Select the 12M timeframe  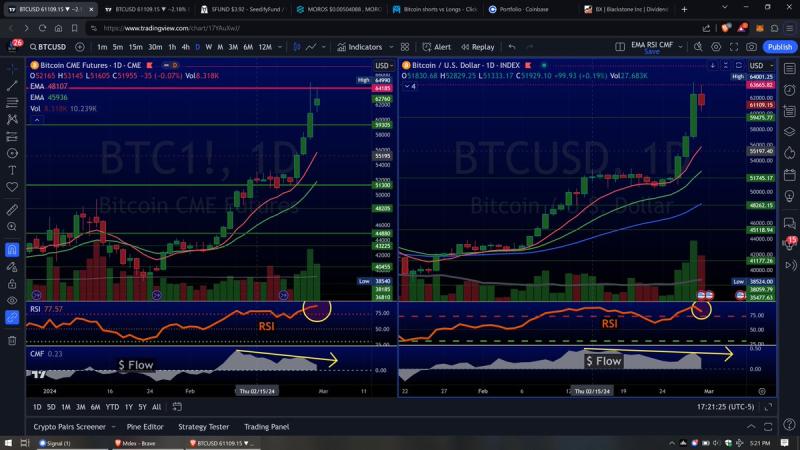(265, 47)
